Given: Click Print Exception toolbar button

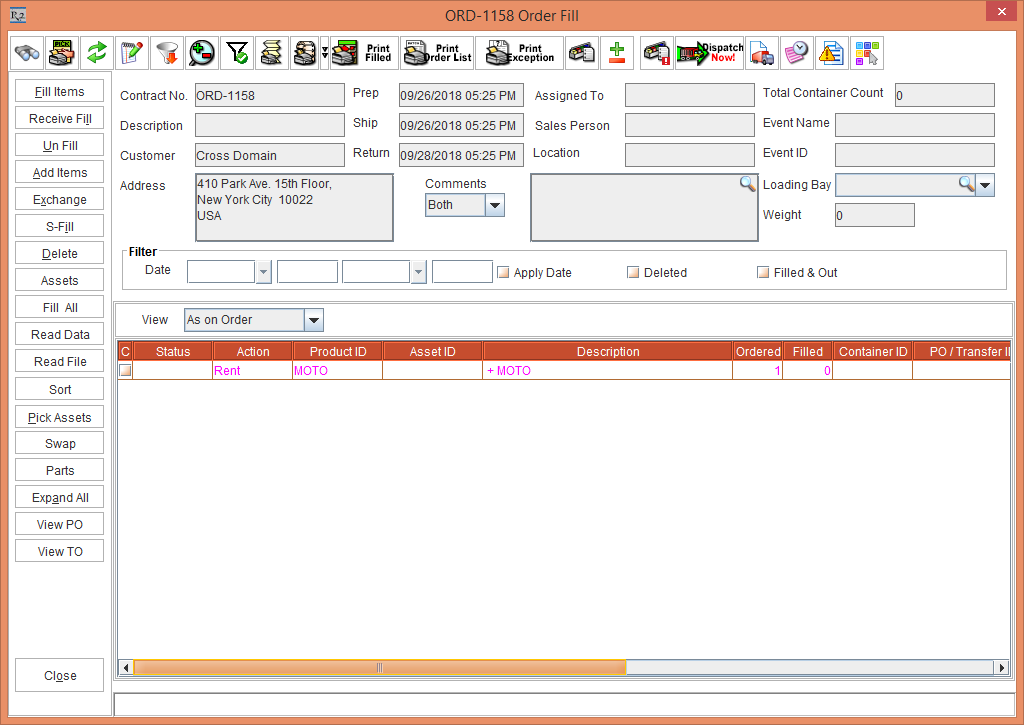Looking at the screenshot, I should click(x=520, y=53).
